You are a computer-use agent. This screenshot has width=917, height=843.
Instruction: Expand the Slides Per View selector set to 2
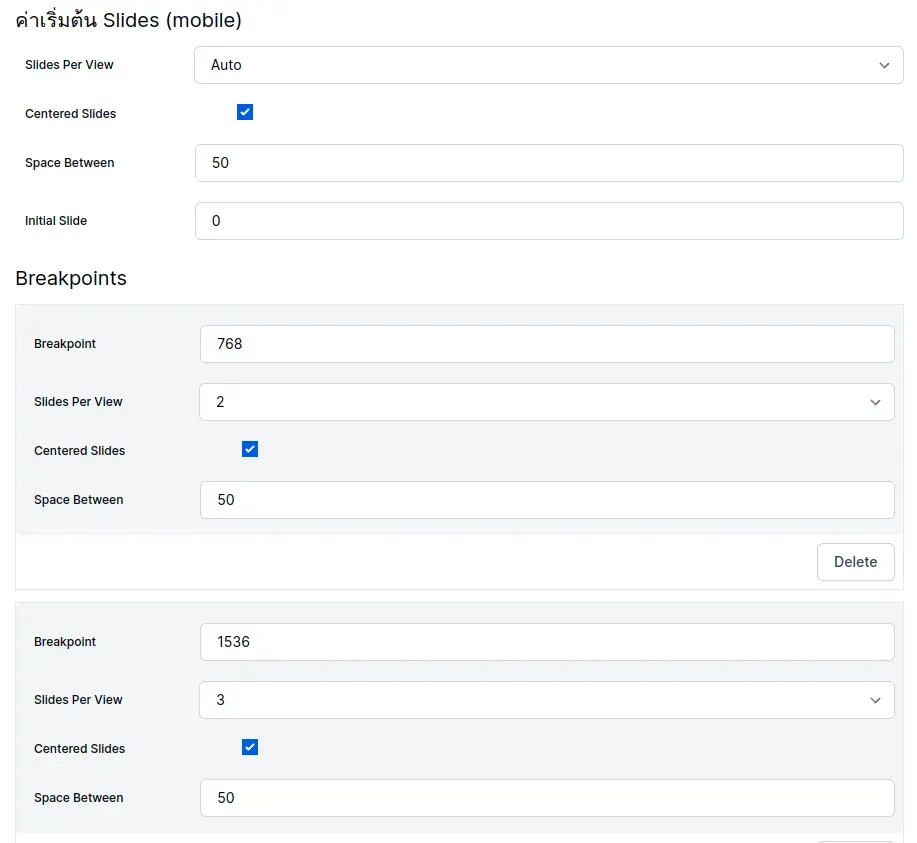pyautogui.click(x=548, y=402)
